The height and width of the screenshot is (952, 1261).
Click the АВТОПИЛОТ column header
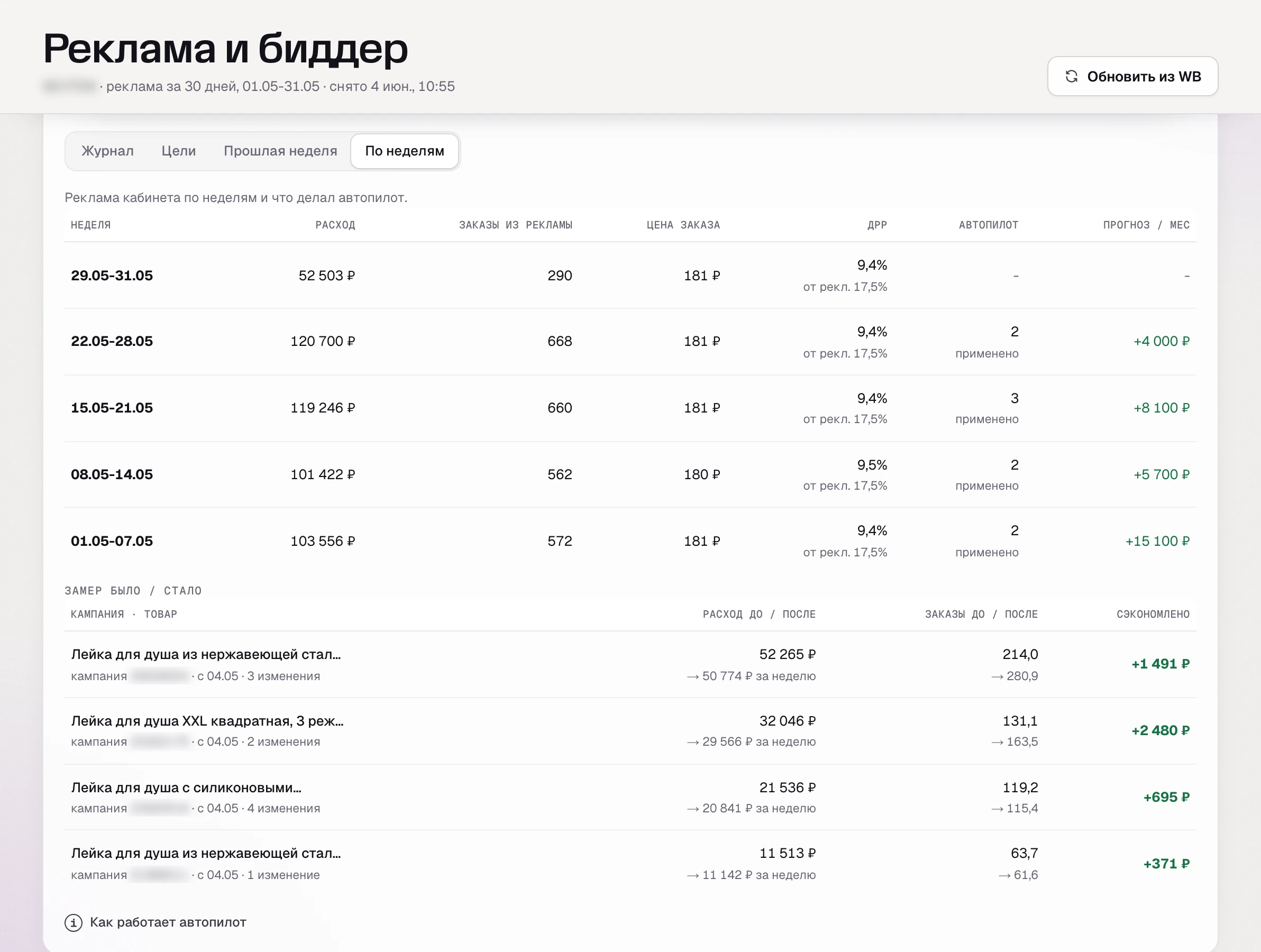tap(989, 225)
